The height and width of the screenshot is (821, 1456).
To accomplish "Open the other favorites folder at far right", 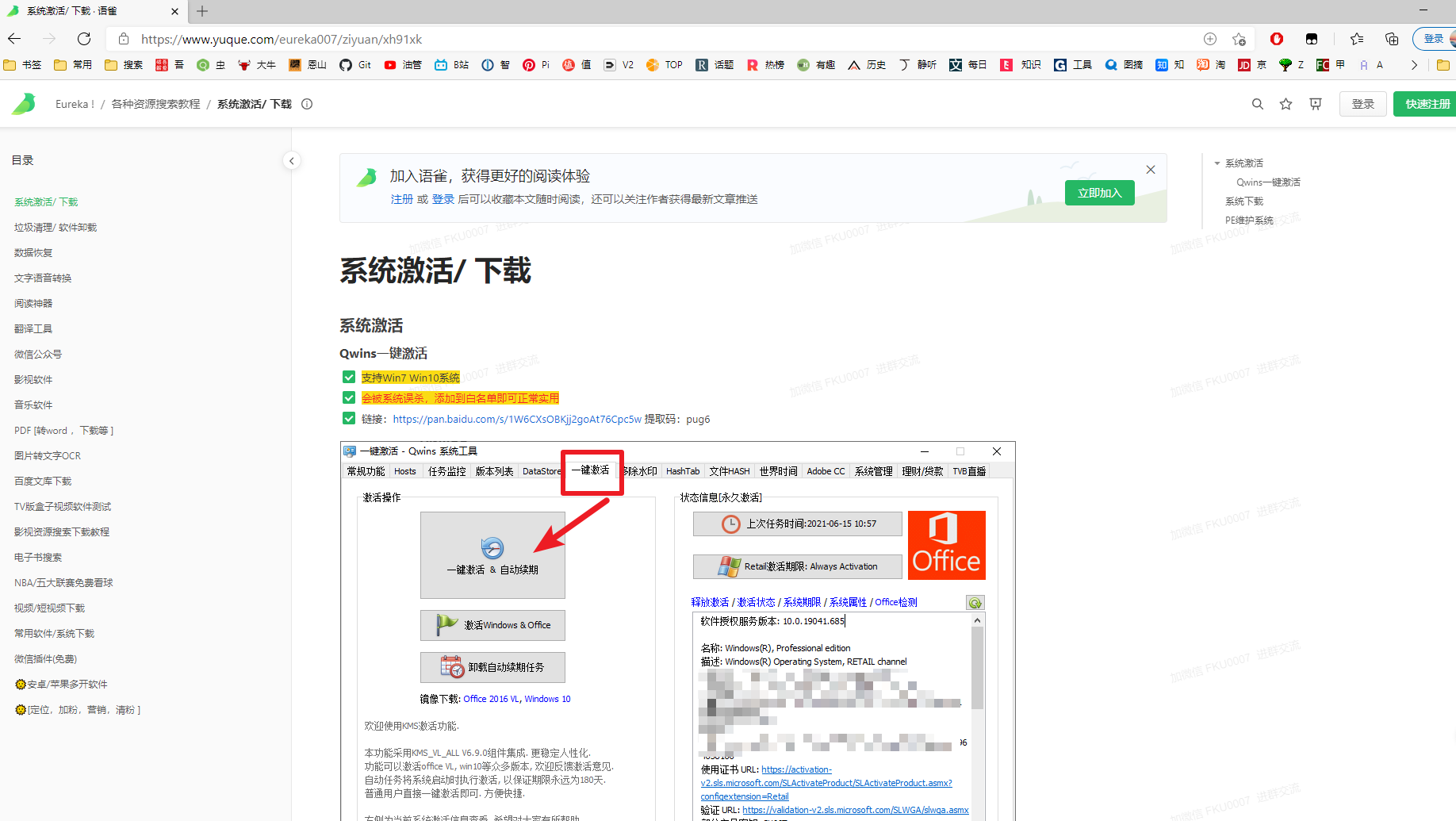I will (1443, 65).
